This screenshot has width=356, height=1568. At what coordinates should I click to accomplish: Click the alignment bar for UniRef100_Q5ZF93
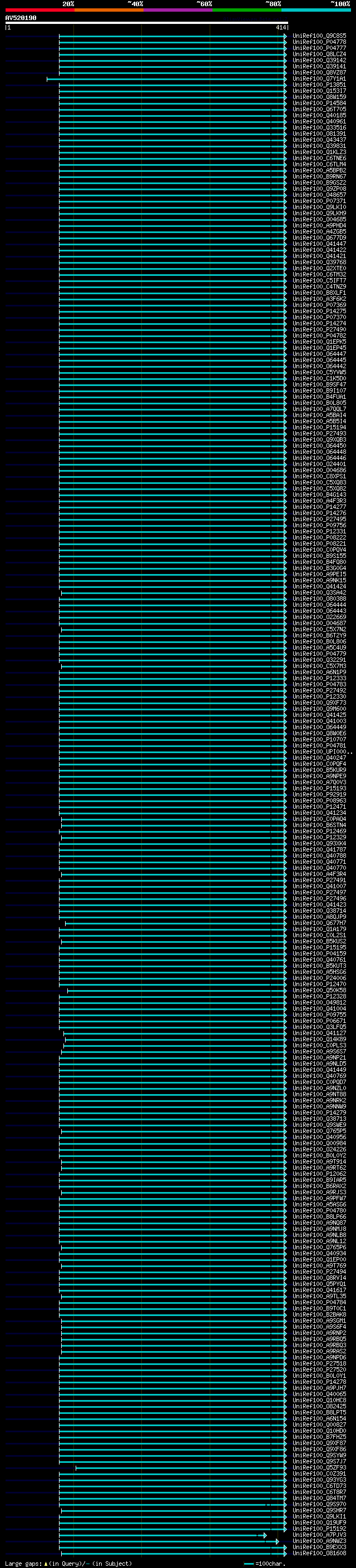tap(181, 1468)
